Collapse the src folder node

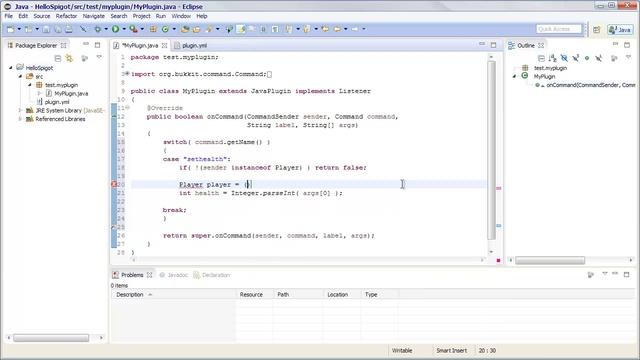click(x=20, y=76)
